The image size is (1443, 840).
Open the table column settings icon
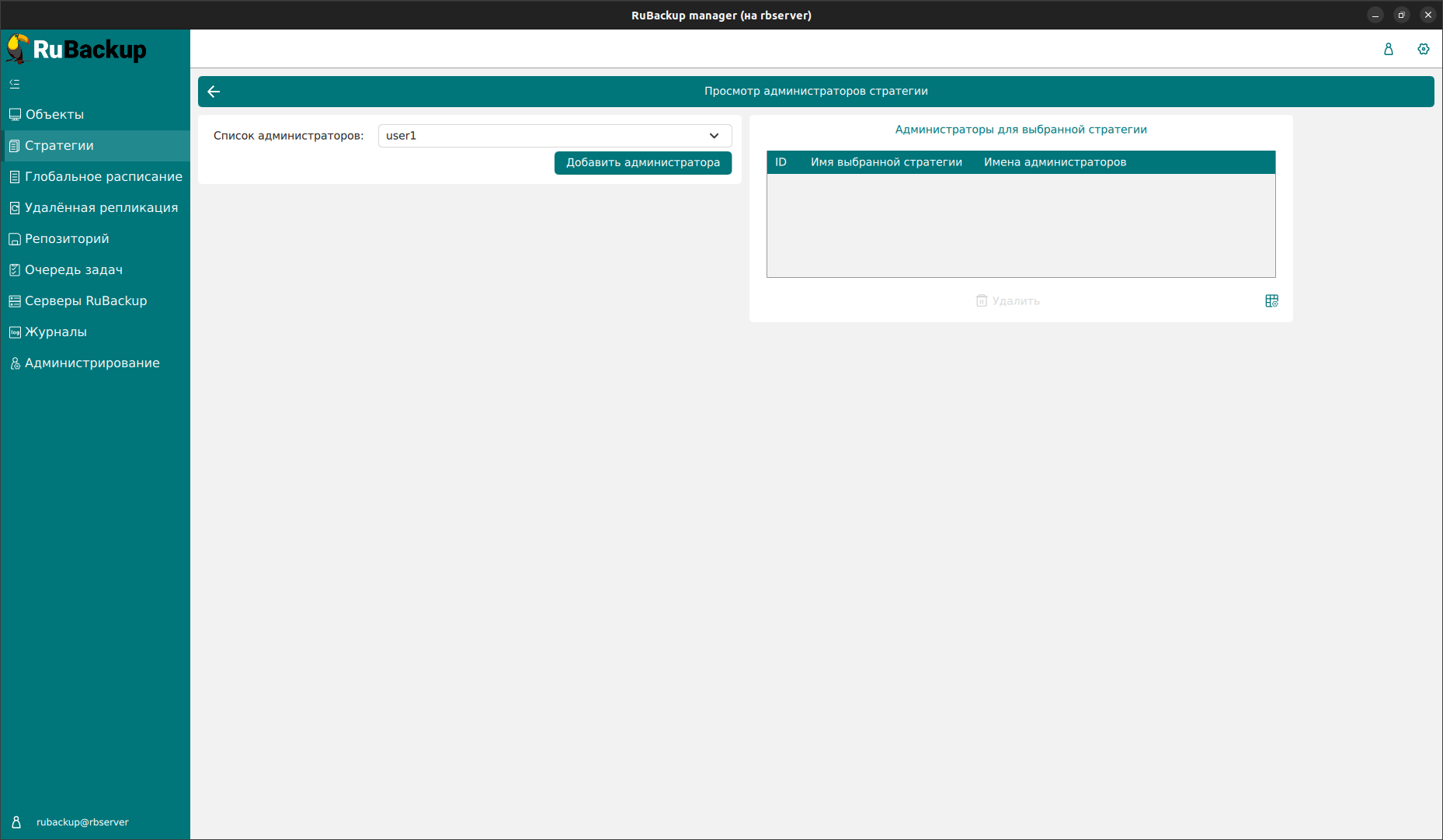coord(1271,301)
